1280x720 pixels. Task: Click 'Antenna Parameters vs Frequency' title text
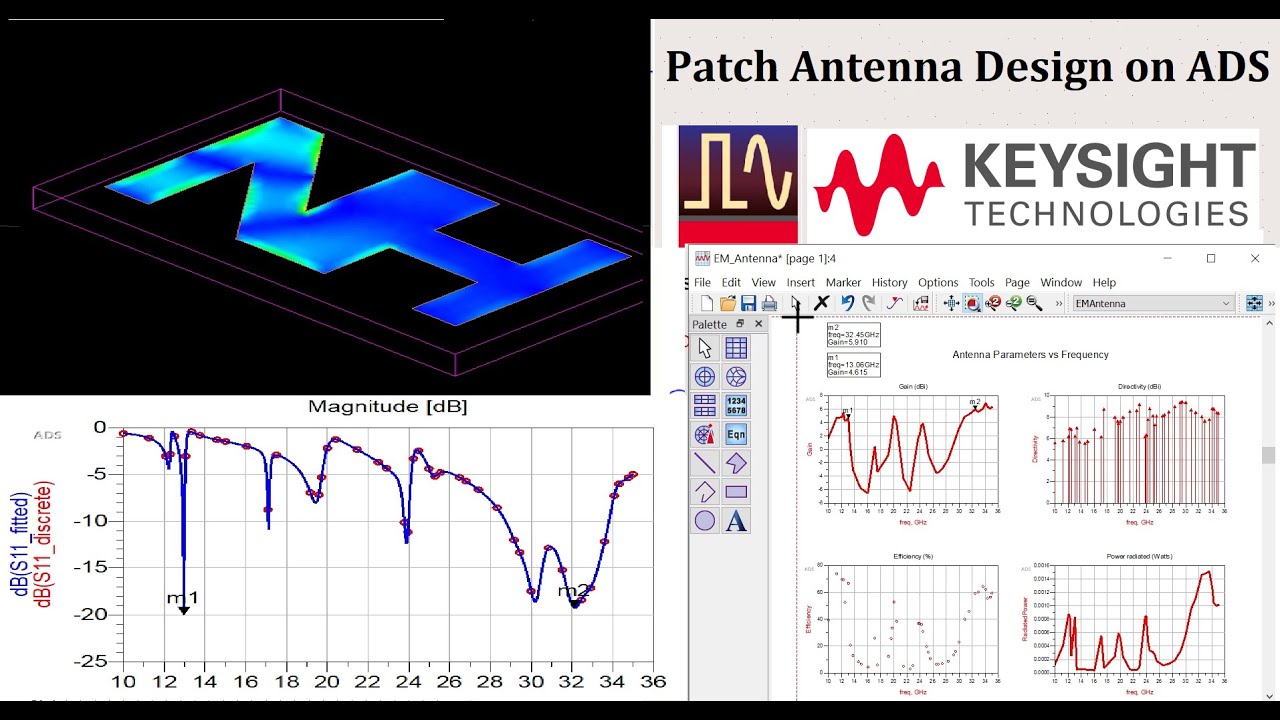tap(1030, 354)
